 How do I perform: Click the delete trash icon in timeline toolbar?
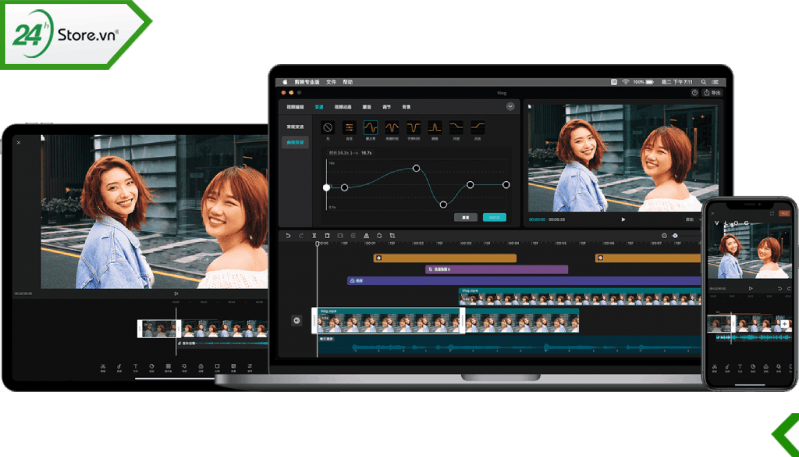327,235
